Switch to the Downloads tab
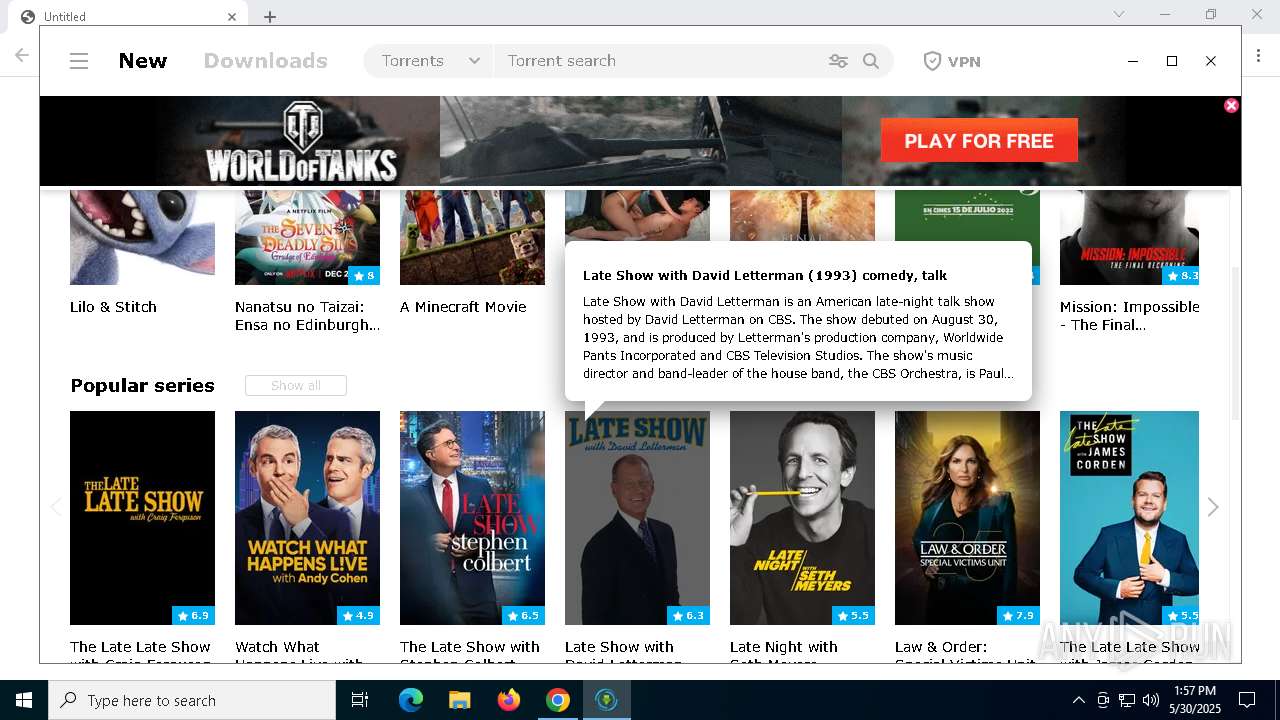The height and width of the screenshot is (720, 1280). [x=265, y=61]
